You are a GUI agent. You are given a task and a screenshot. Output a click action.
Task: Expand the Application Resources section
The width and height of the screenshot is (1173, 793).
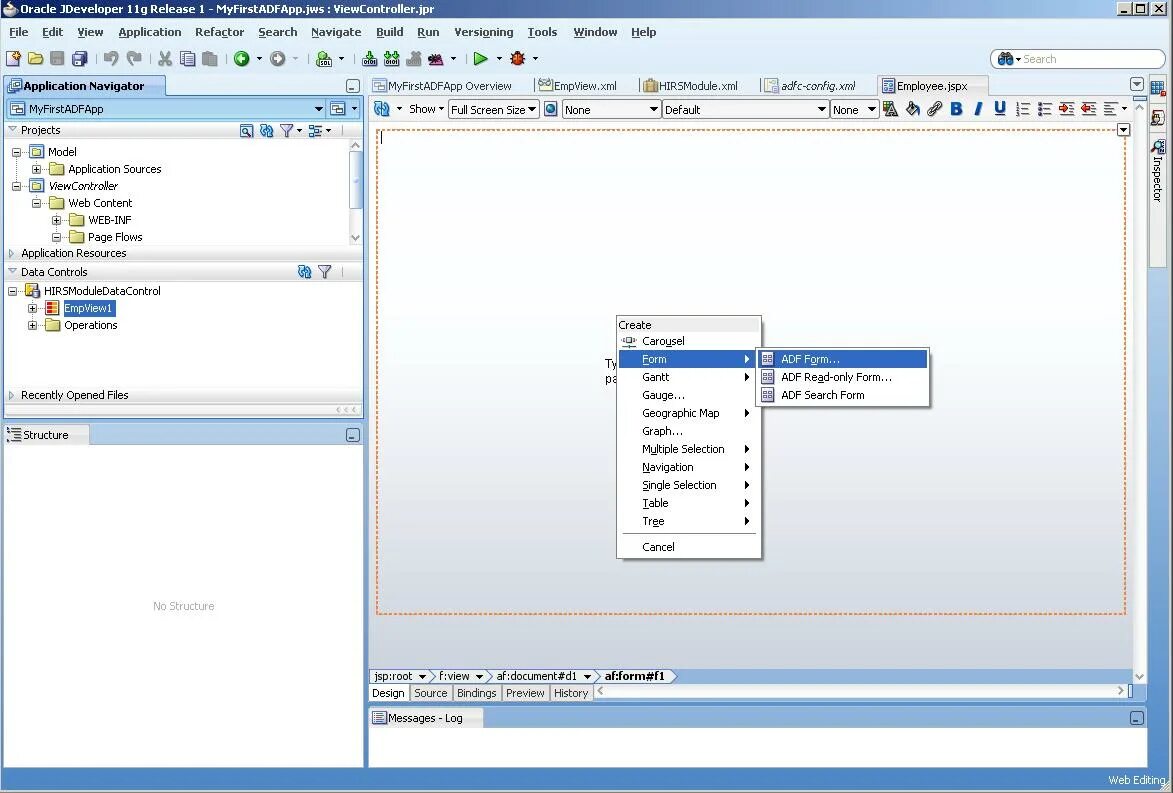(11, 254)
